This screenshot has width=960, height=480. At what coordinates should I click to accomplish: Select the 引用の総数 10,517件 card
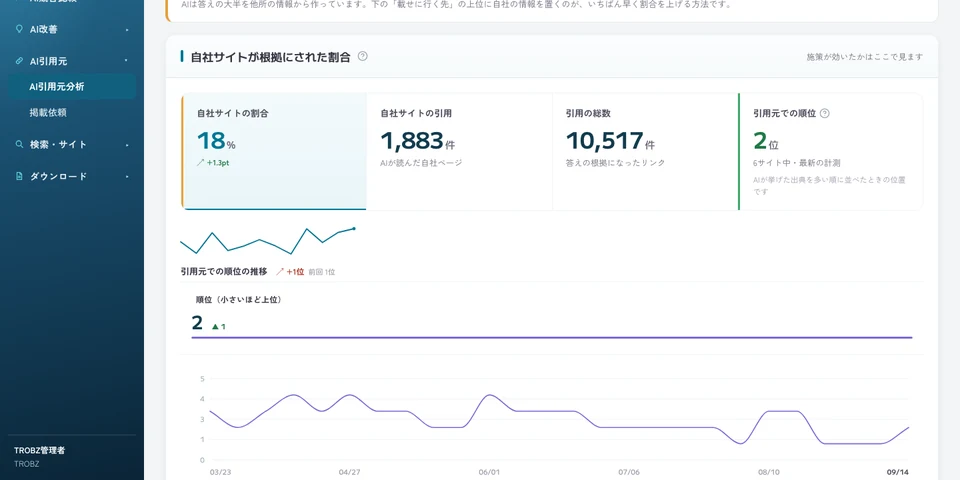click(645, 151)
